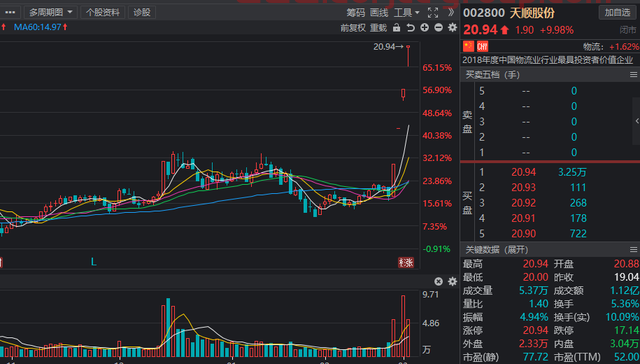Zoom out chart with minus icon
This screenshot has height=364, width=640.
tap(438, 28)
